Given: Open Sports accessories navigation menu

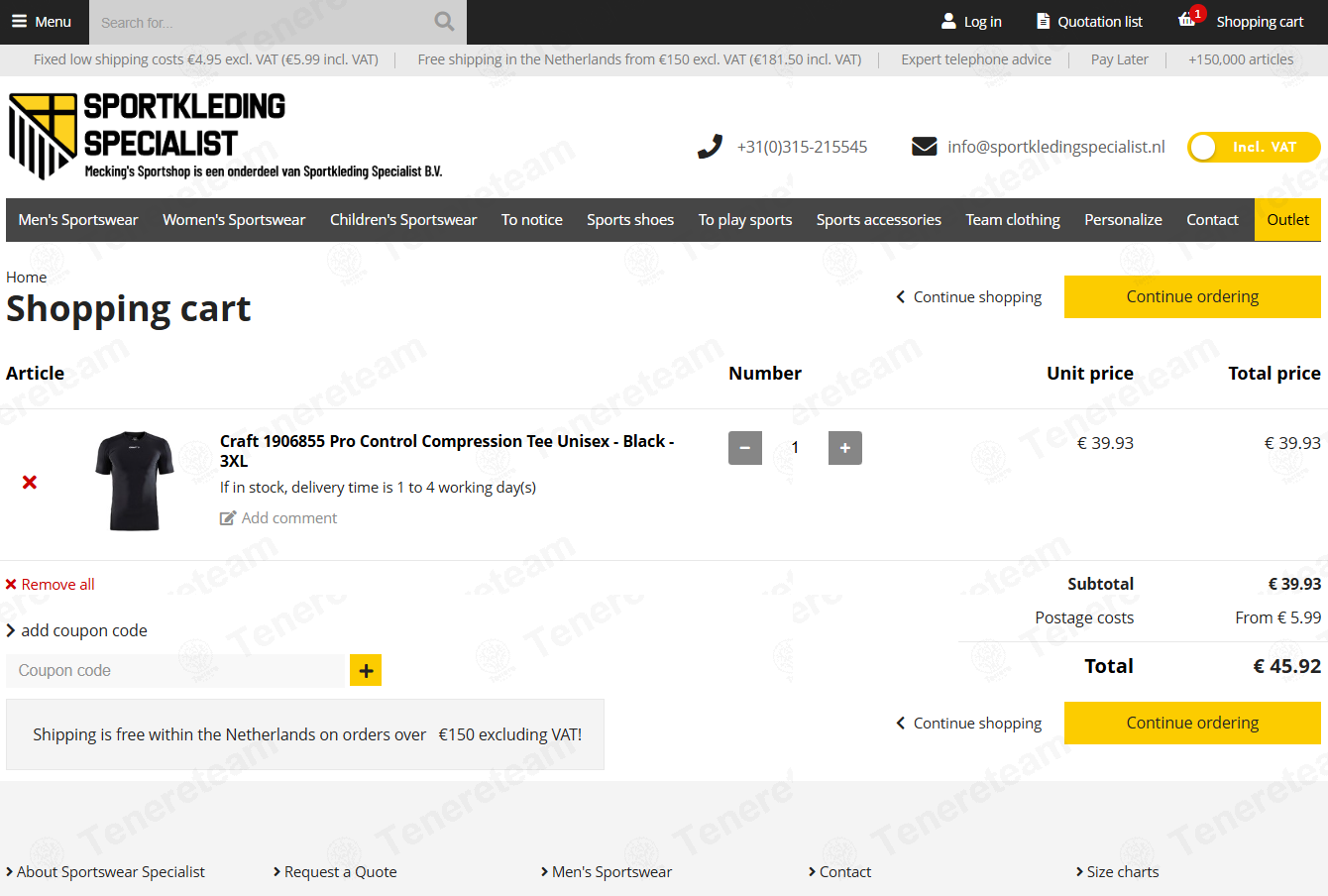Looking at the screenshot, I should click(879, 220).
